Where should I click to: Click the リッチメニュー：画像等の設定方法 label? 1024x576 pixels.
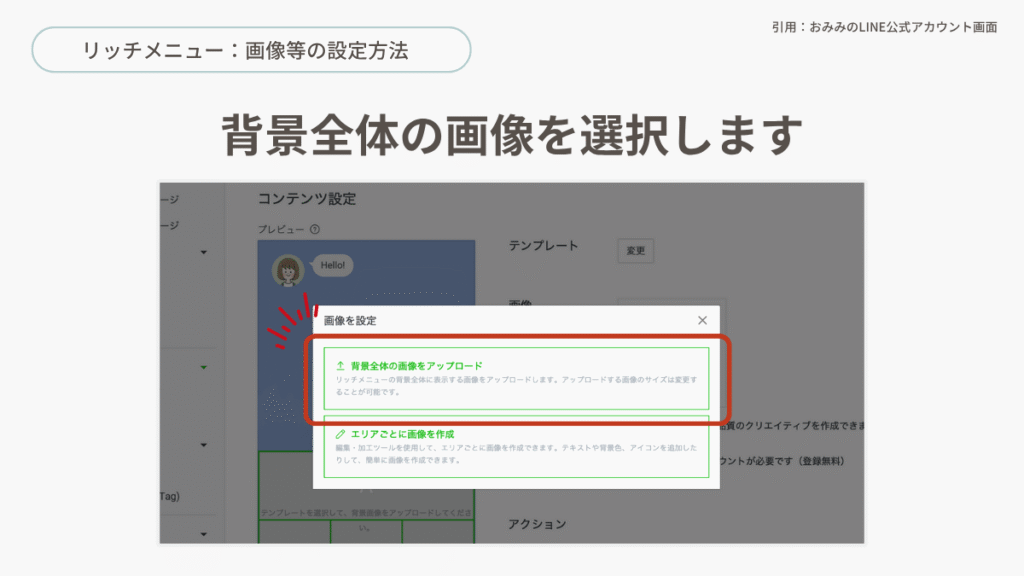pyautogui.click(x=251, y=50)
